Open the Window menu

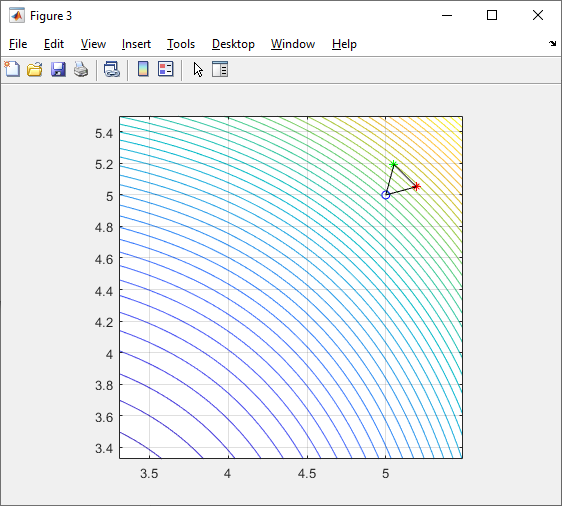(293, 44)
